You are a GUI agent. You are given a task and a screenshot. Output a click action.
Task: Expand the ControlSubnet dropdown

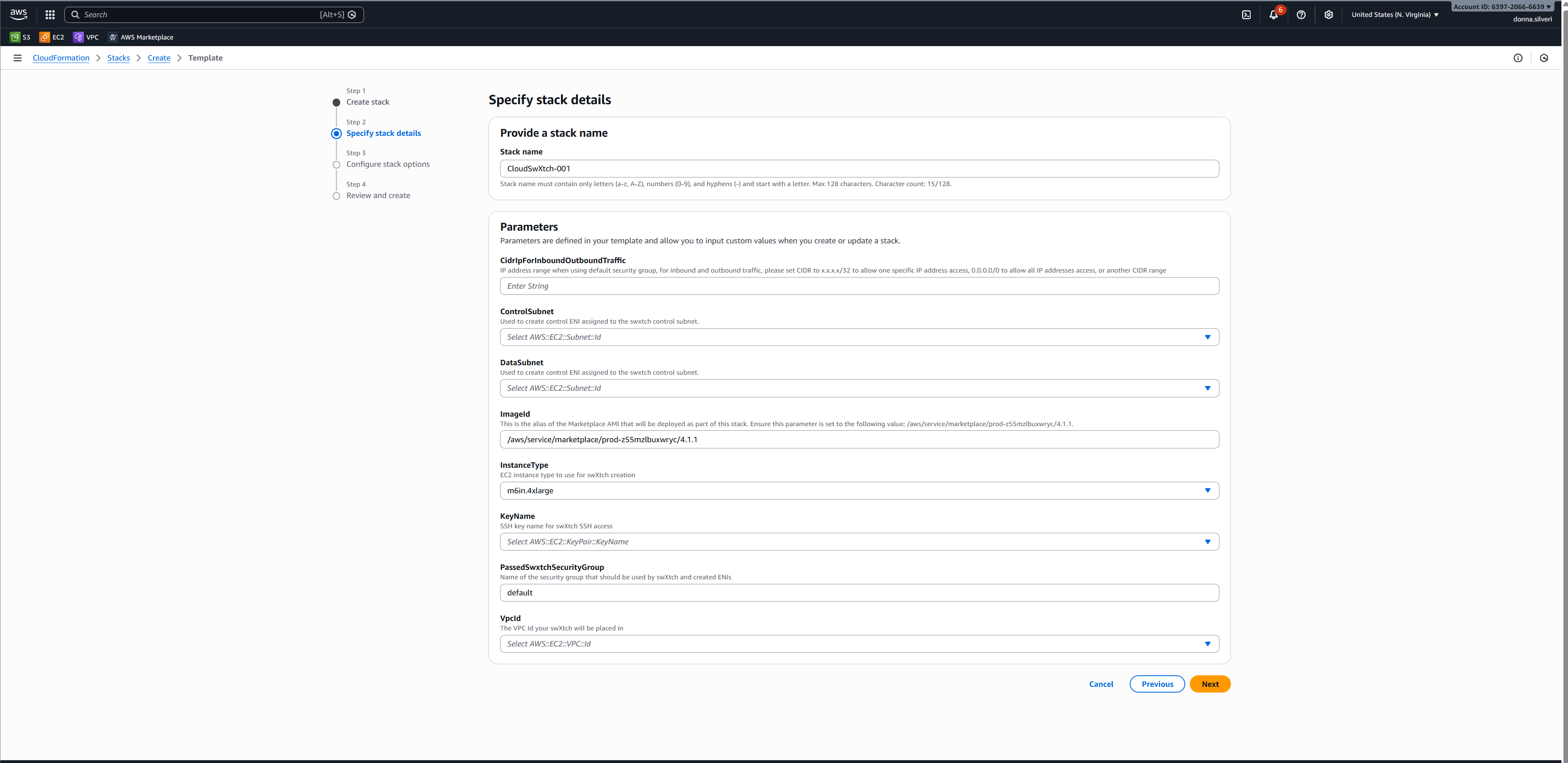pos(859,337)
